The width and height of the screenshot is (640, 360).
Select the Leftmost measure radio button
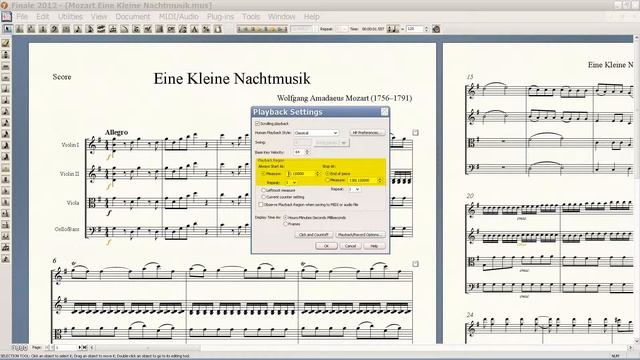(x=263, y=190)
